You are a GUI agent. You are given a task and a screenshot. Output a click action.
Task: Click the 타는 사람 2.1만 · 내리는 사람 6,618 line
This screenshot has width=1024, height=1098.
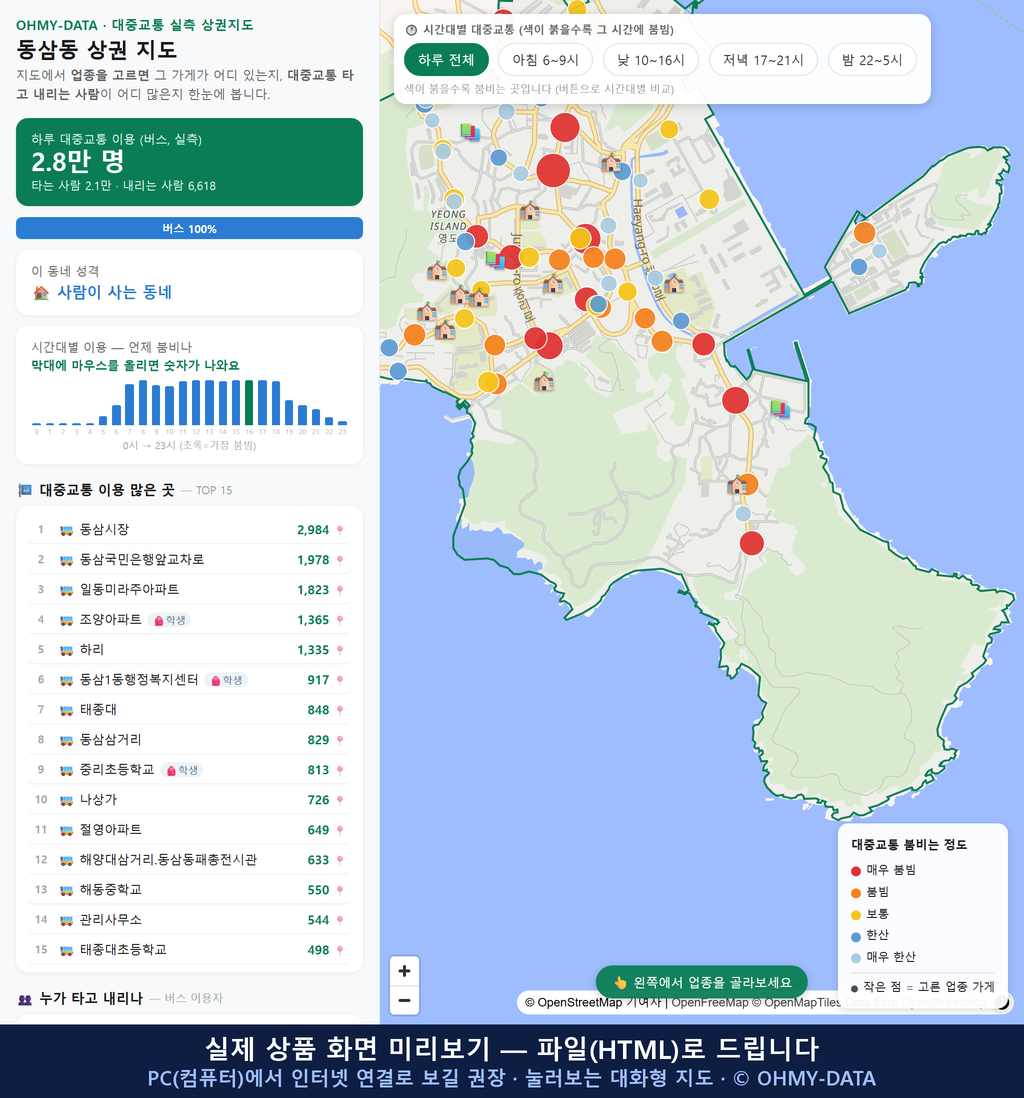(123, 186)
